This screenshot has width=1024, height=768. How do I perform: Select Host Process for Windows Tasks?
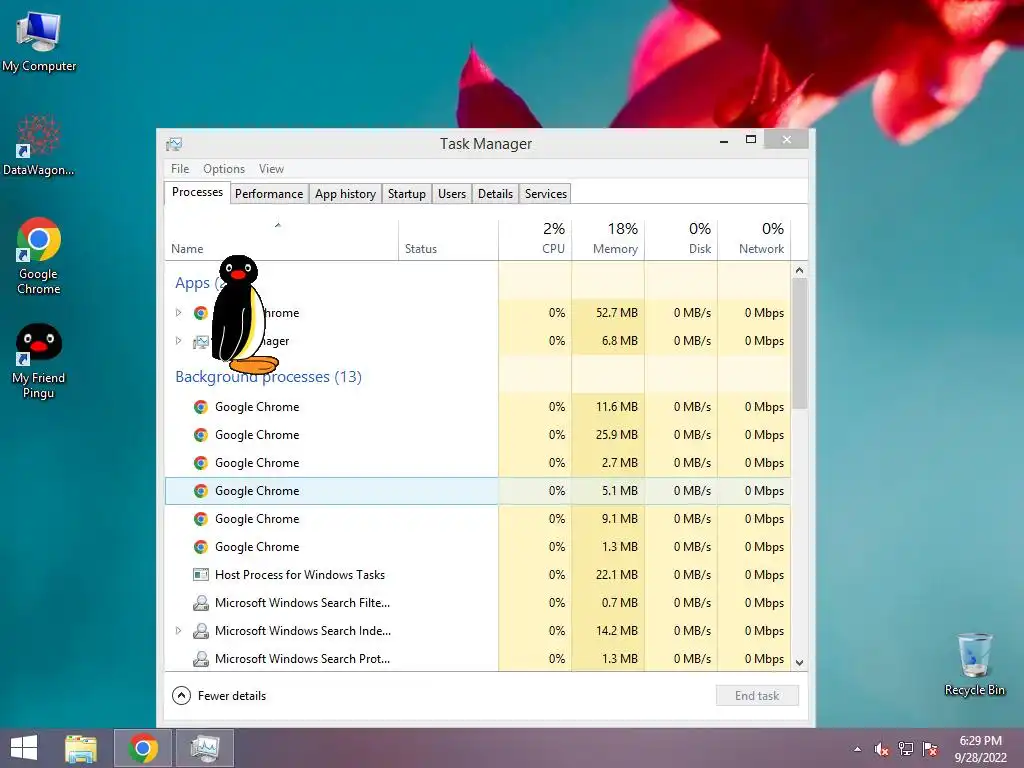tap(477, 575)
